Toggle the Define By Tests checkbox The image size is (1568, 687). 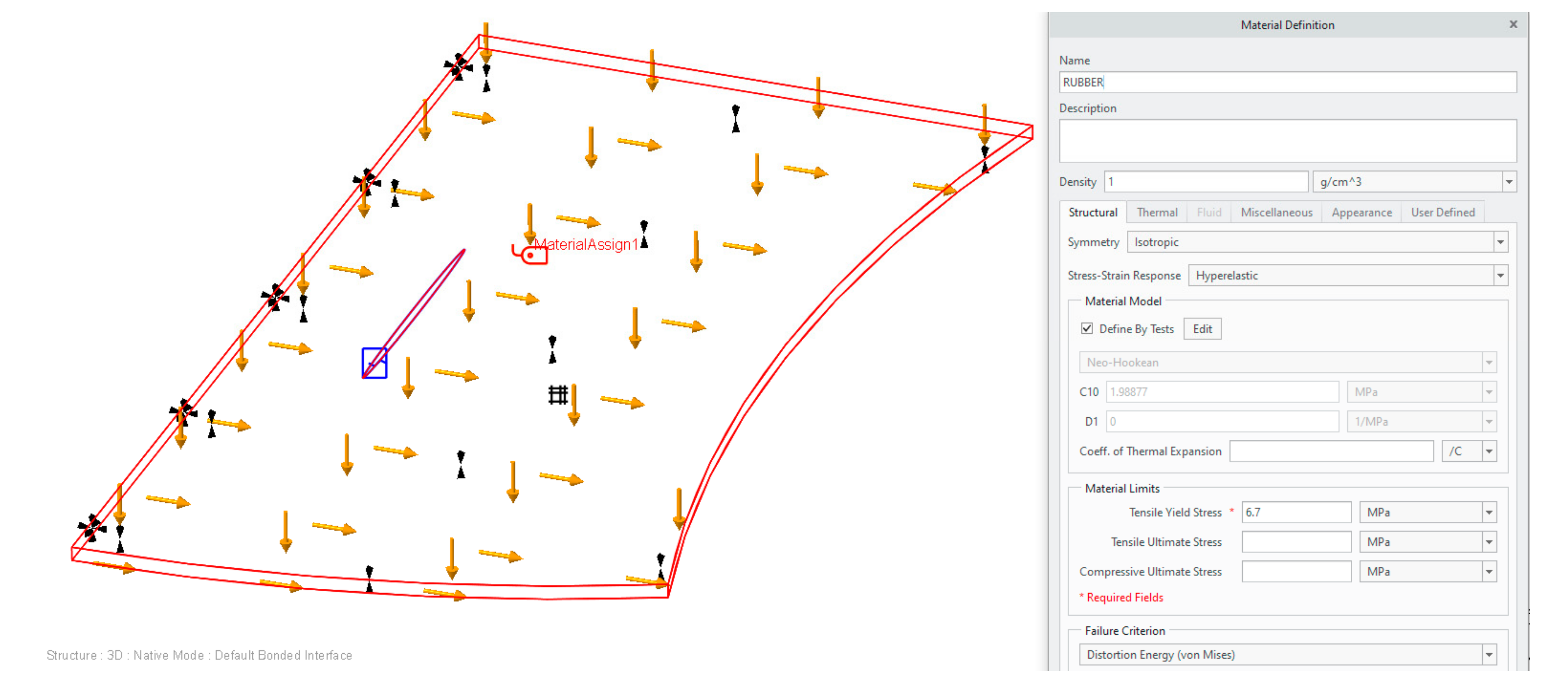[x=1087, y=328]
